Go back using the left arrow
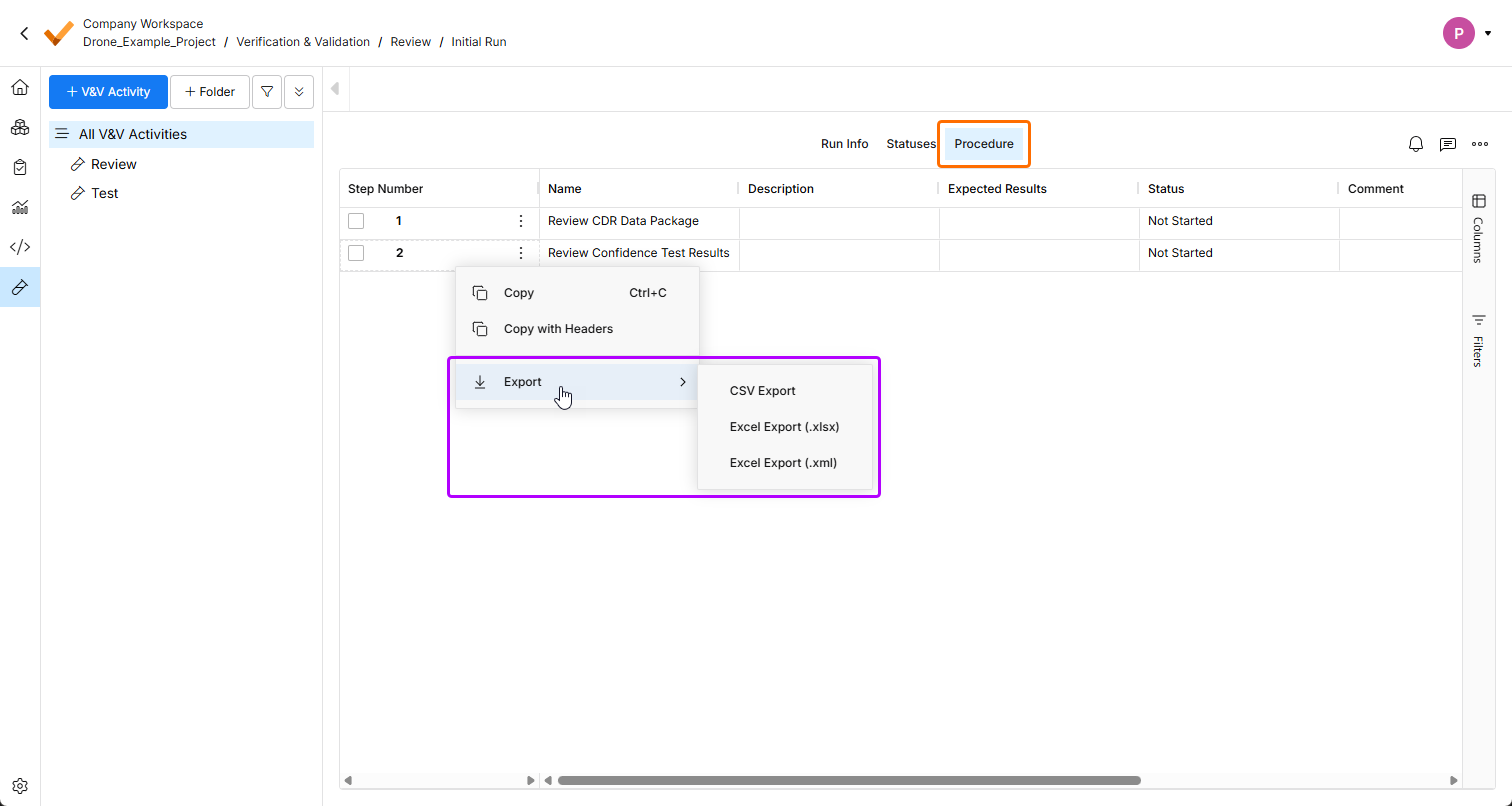 [24, 33]
